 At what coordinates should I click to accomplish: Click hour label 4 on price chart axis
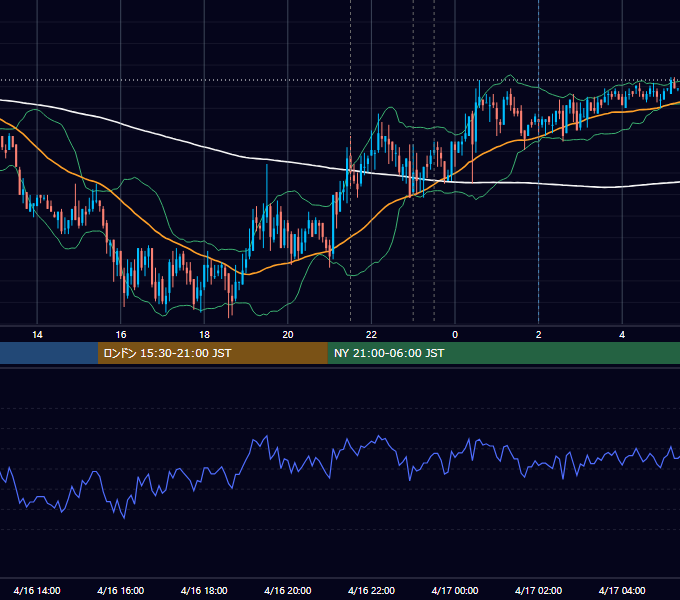[622, 334]
